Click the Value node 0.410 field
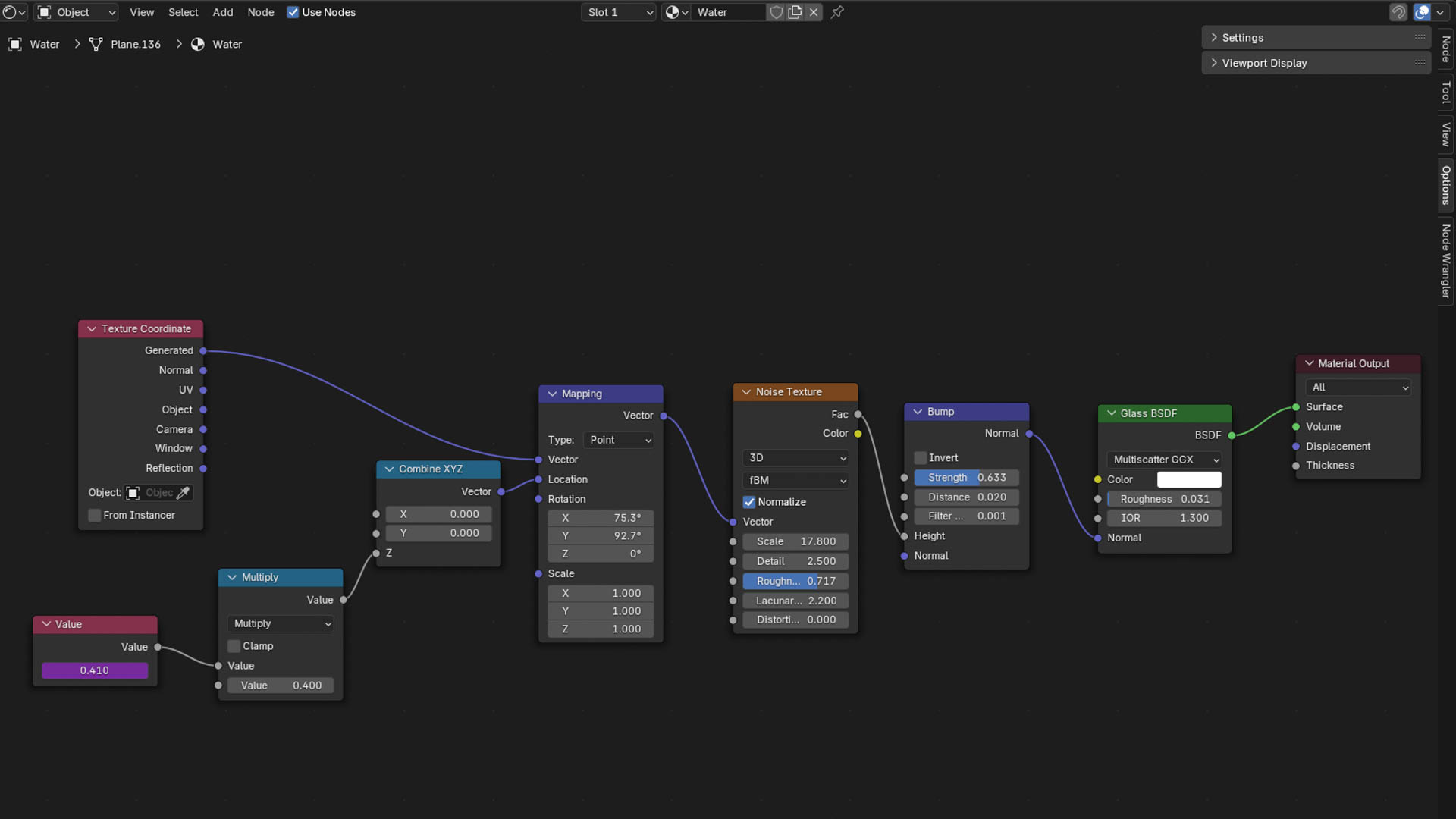 pyautogui.click(x=95, y=670)
